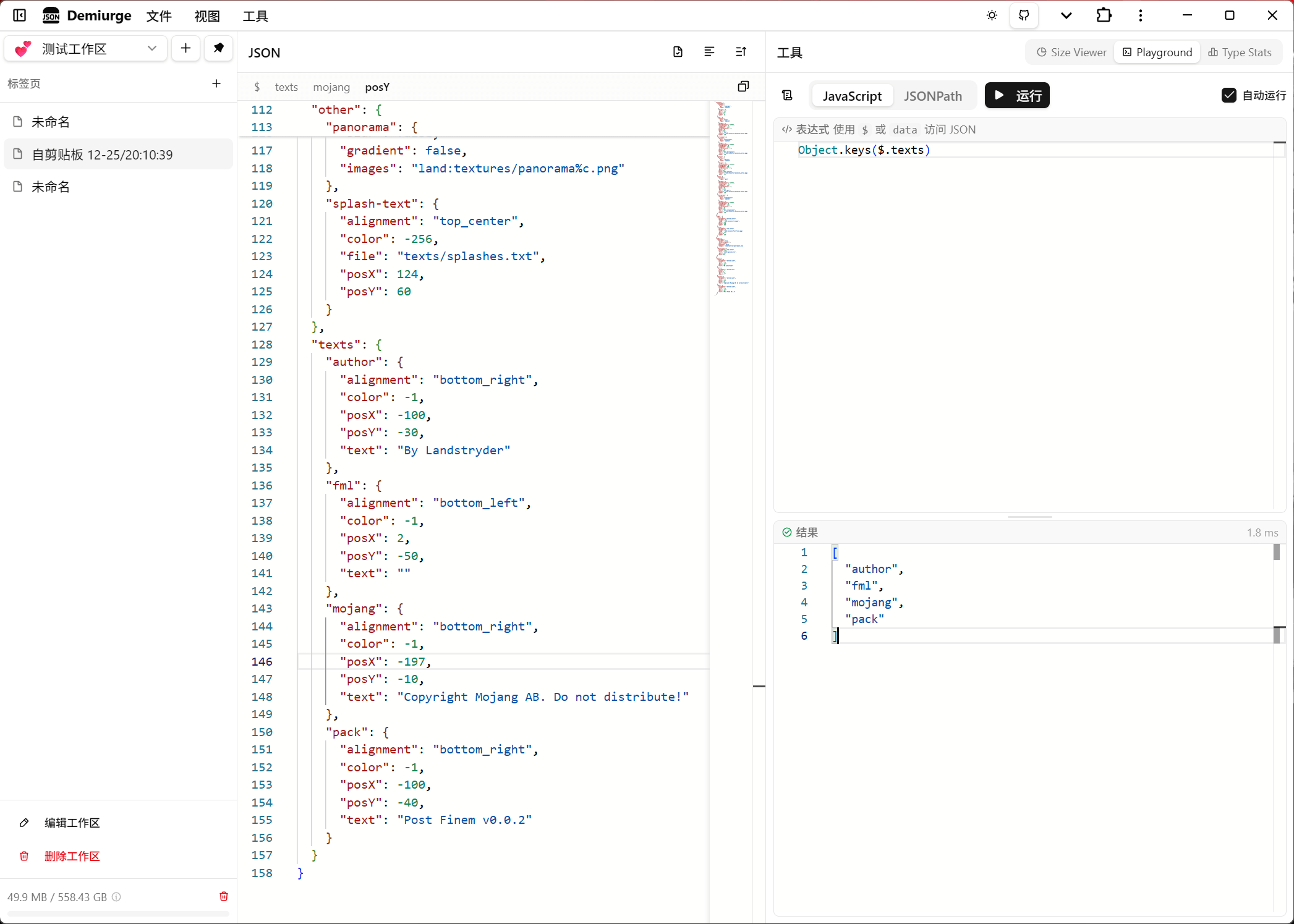Select JavaScript mode toggle

(851, 96)
